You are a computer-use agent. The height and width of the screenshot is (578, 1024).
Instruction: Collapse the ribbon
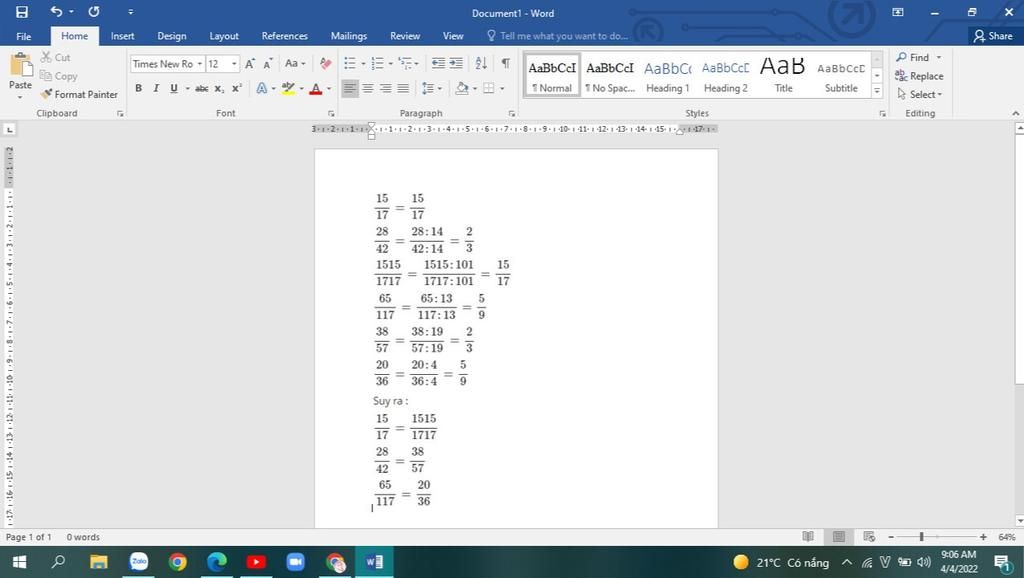tap(1016, 114)
